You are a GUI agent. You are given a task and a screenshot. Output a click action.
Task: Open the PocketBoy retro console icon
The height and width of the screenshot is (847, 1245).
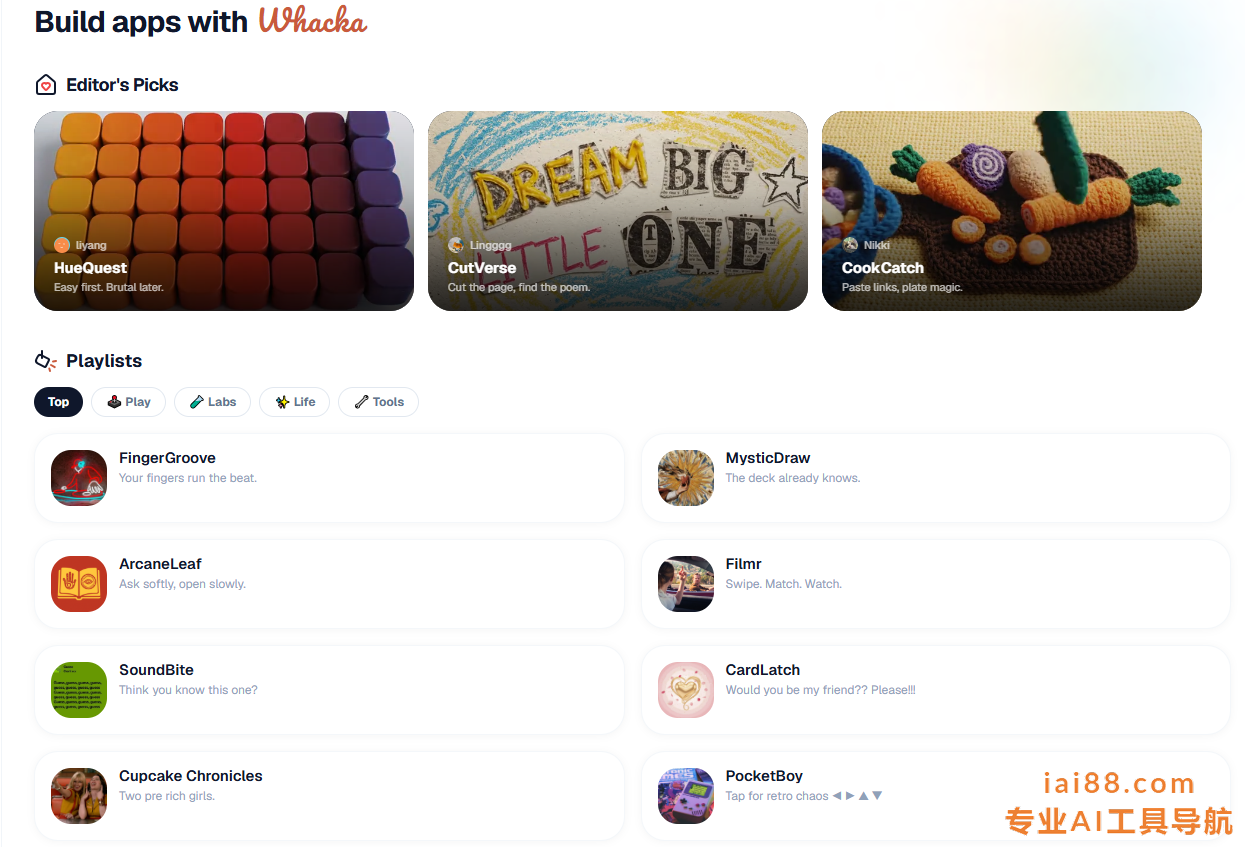(x=686, y=796)
